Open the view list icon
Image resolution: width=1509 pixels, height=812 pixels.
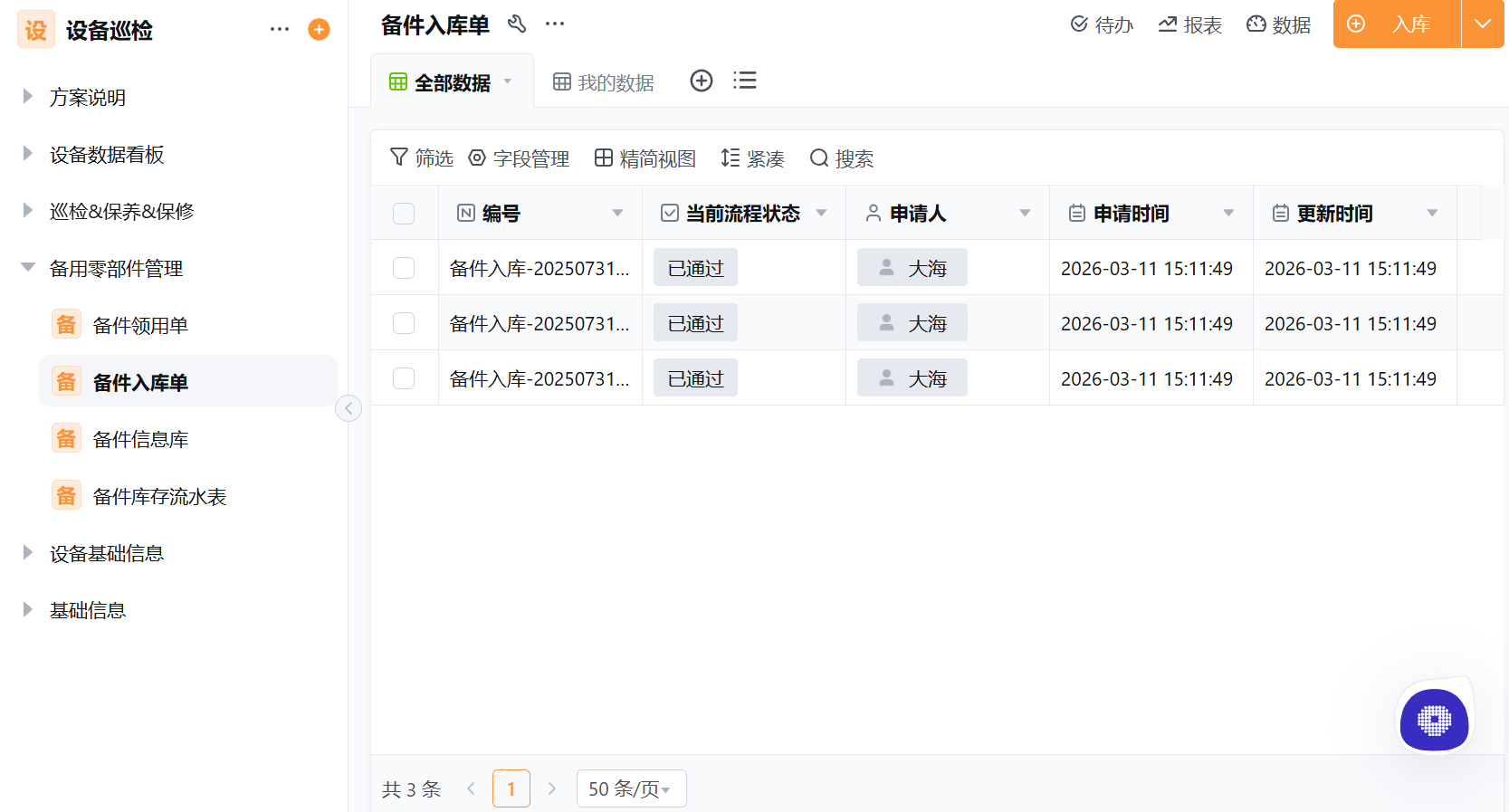tap(745, 81)
